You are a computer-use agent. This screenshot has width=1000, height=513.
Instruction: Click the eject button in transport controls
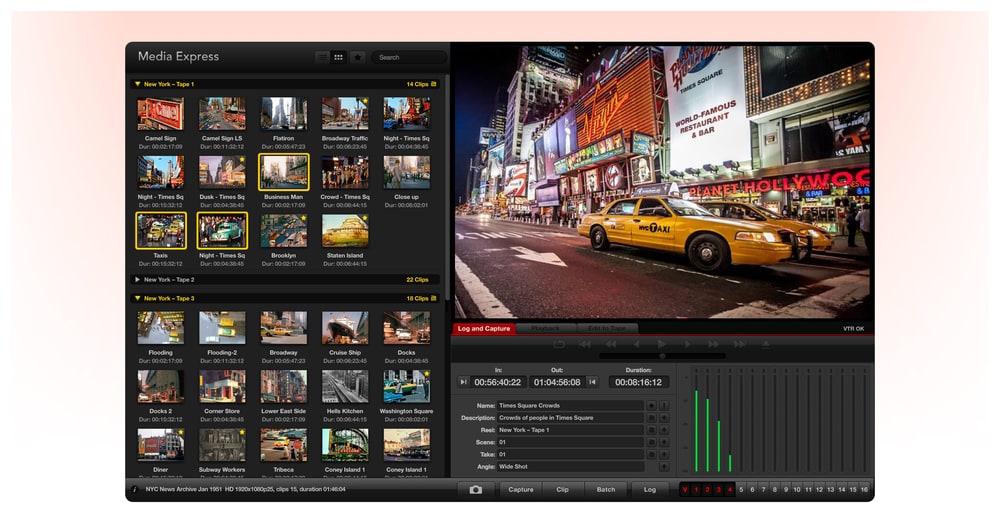point(765,344)
